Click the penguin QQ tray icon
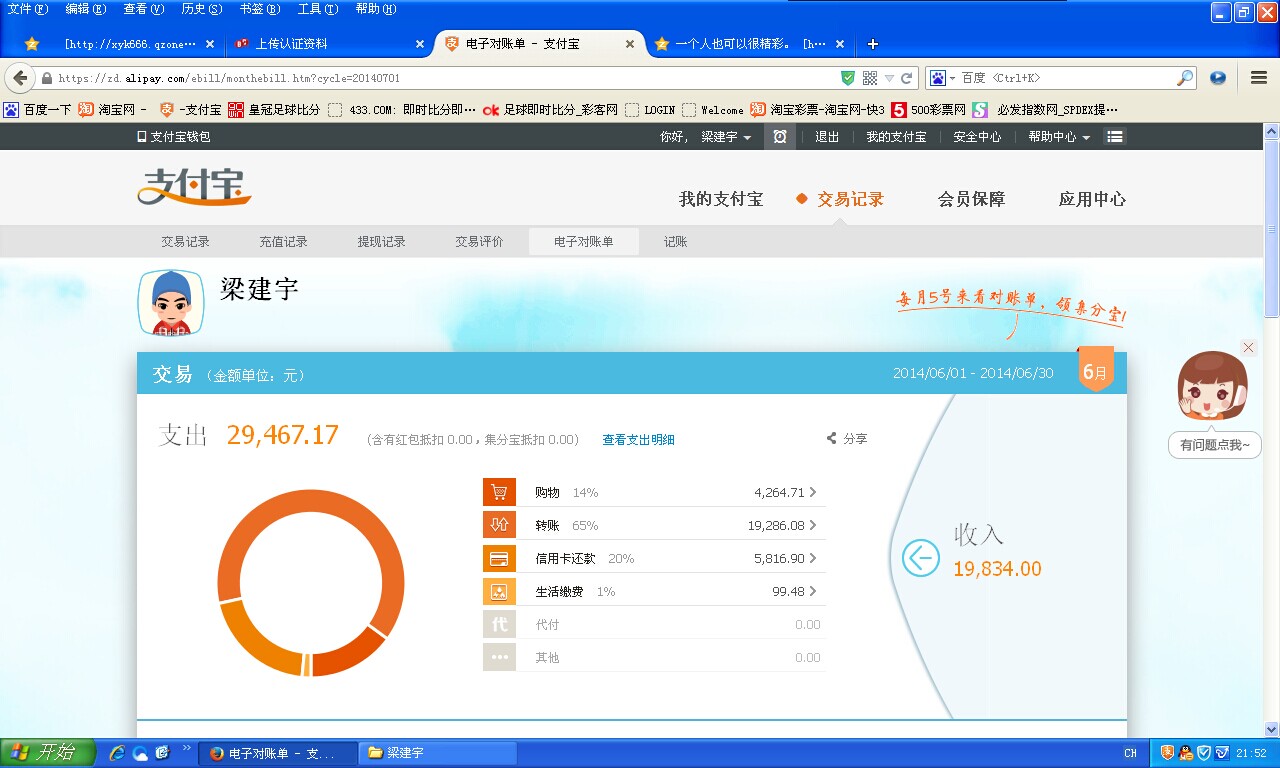Image resolution: width=1280 pixels, height=768 pixels. pos(1185,753)
